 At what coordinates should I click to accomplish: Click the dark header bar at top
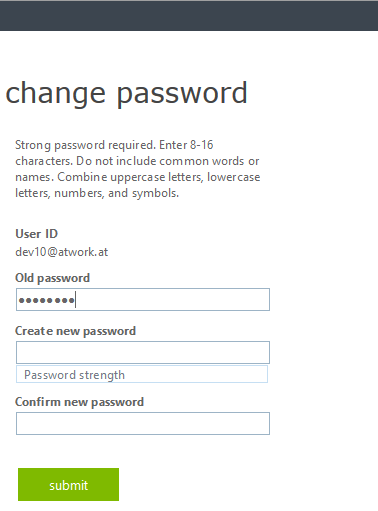tap(189, 16)
